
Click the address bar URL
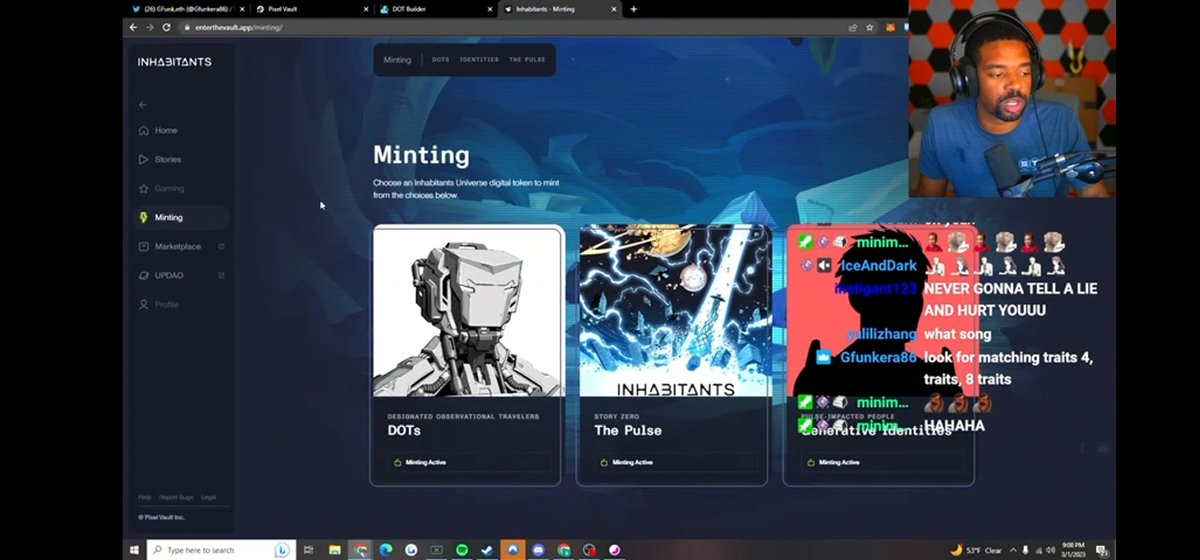coord(237,27)
